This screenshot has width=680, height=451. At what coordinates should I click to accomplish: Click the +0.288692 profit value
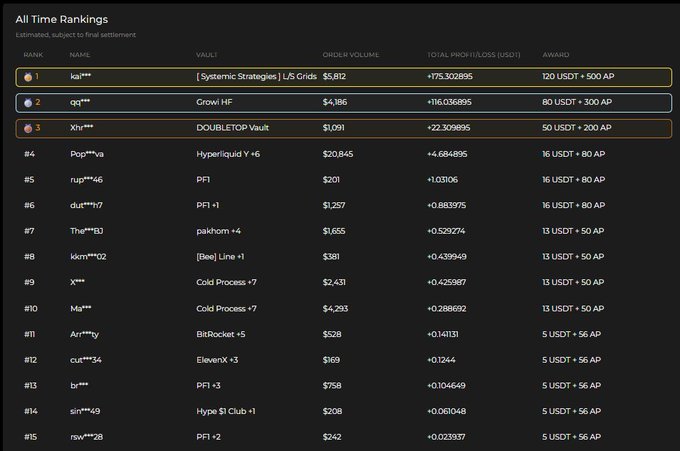[x=447, y=308]
